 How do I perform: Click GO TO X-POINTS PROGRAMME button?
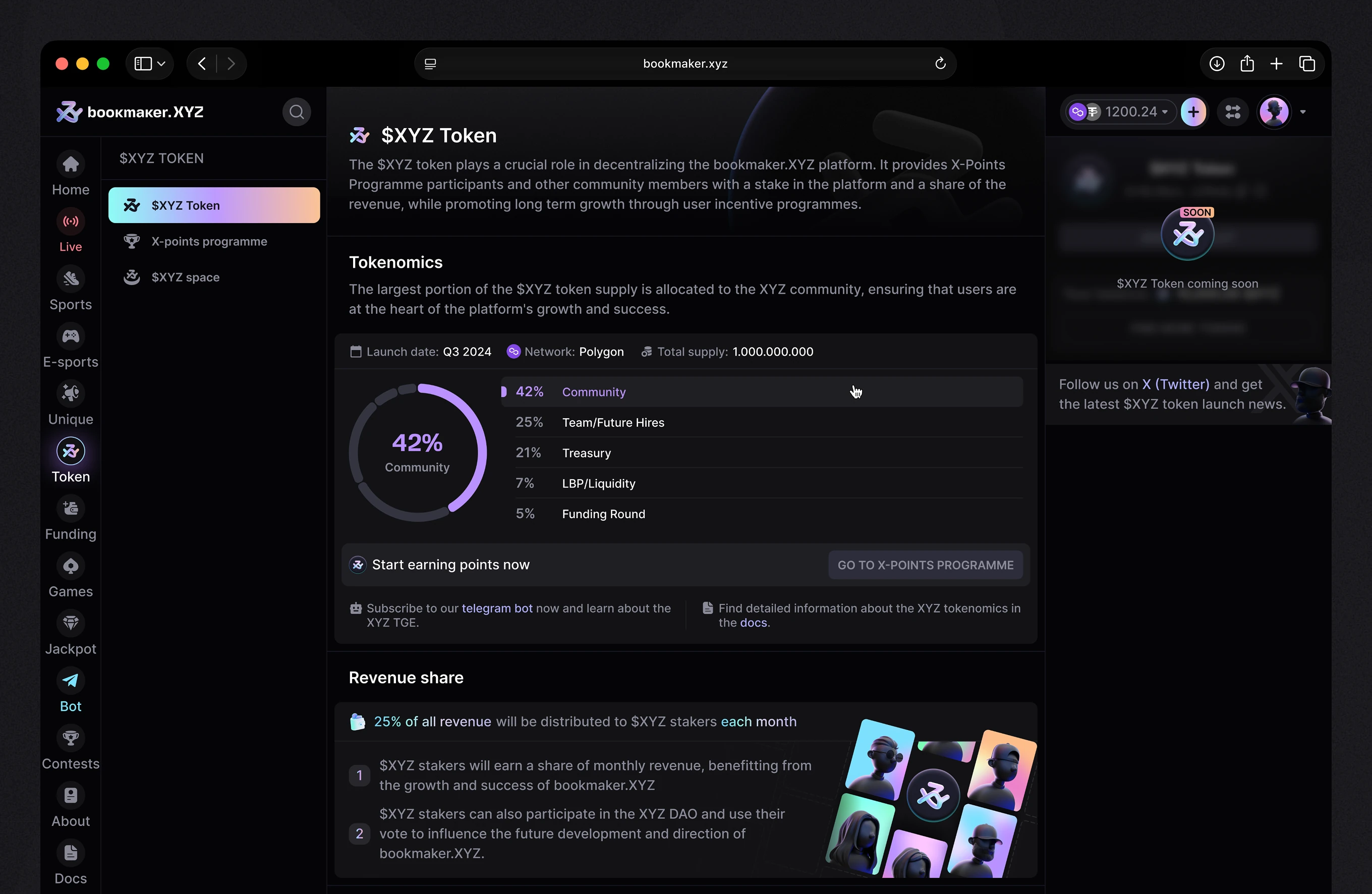point(925,565)
